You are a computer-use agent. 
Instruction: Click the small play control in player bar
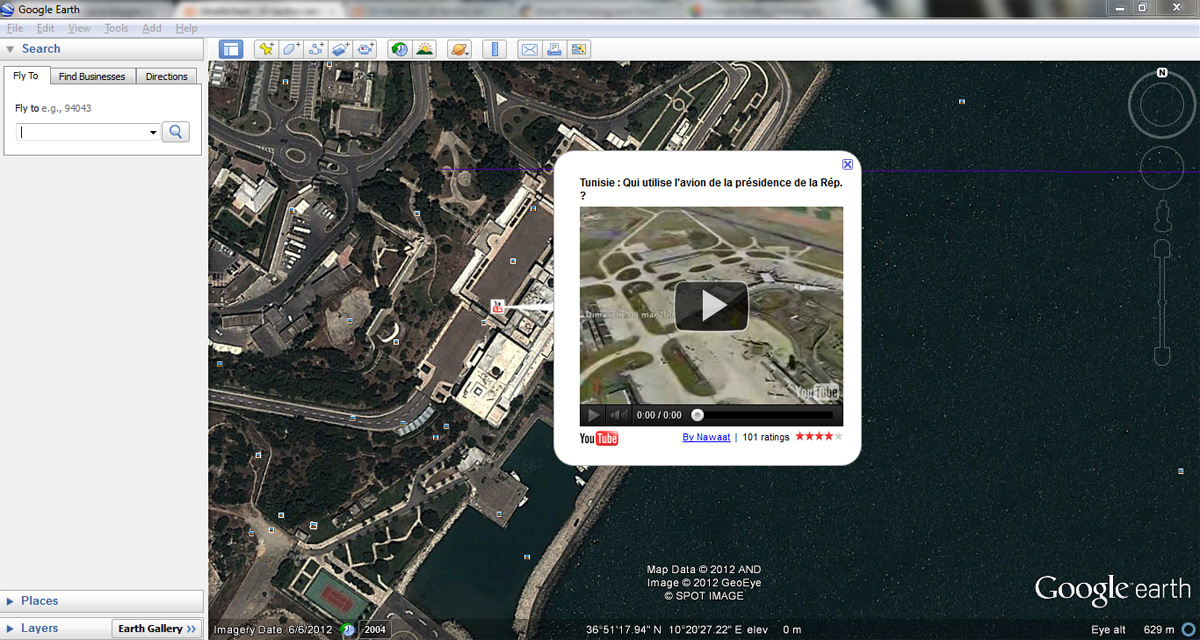[x=593, y=415]
